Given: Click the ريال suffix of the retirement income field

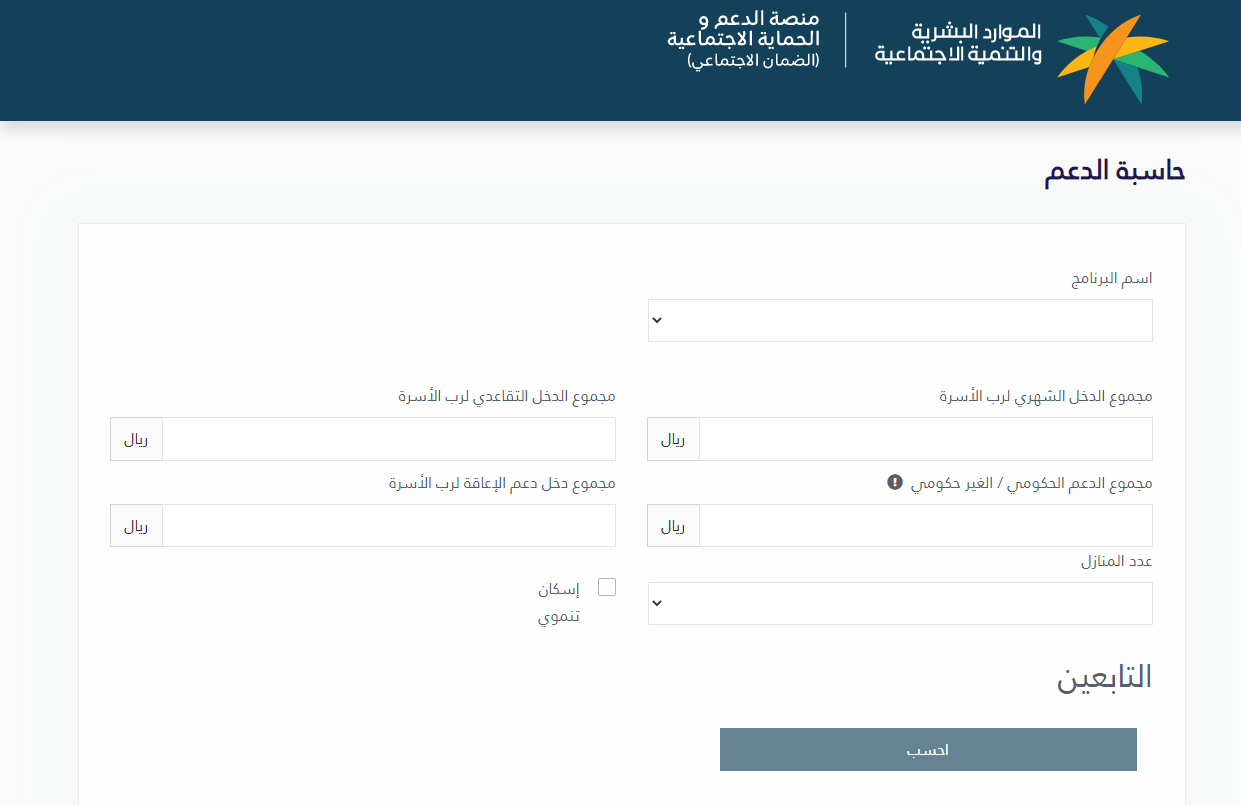Looking at the screenshot, I should [x=136, y=439].
